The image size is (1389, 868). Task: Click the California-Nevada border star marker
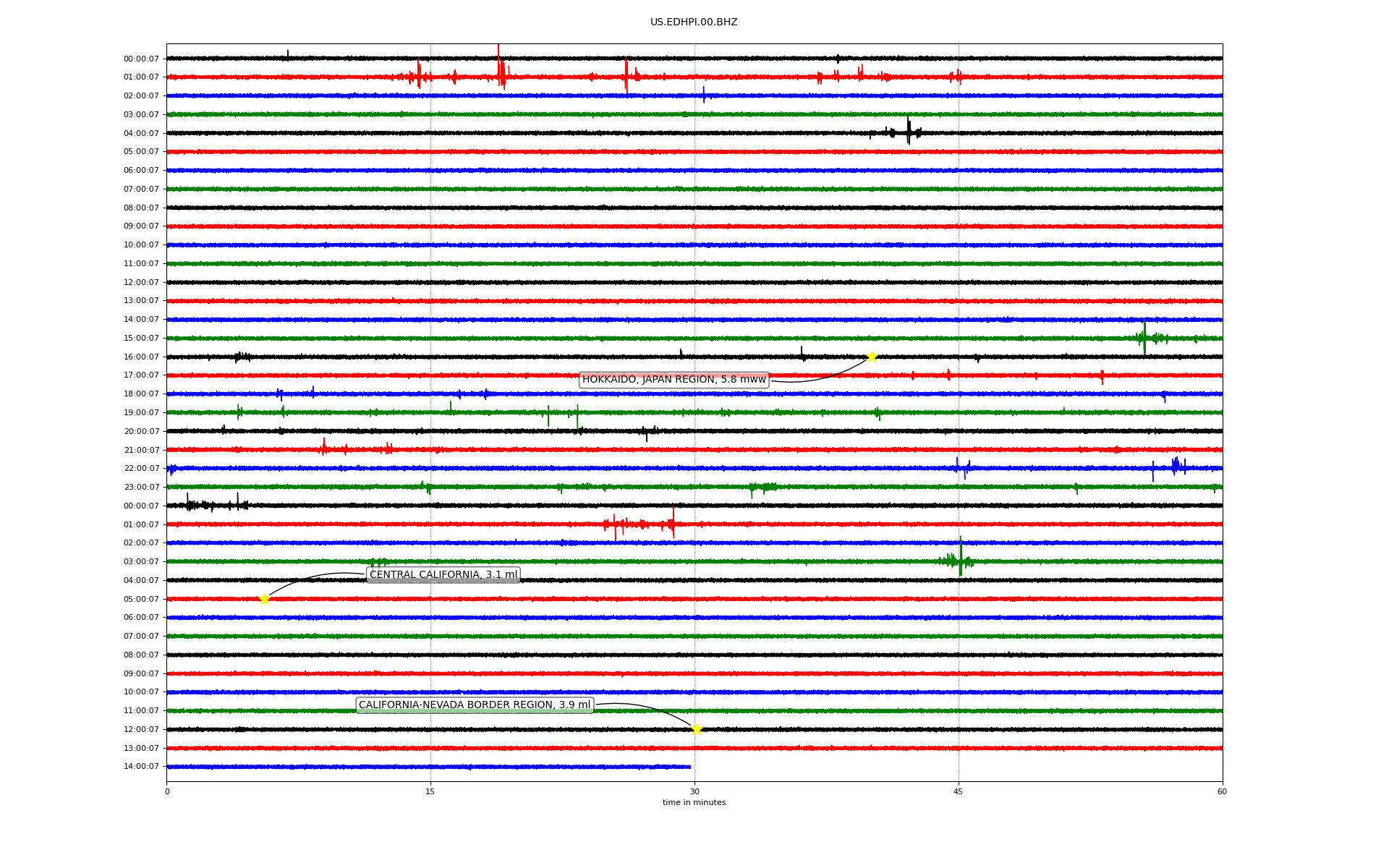[x=697, y=729]
